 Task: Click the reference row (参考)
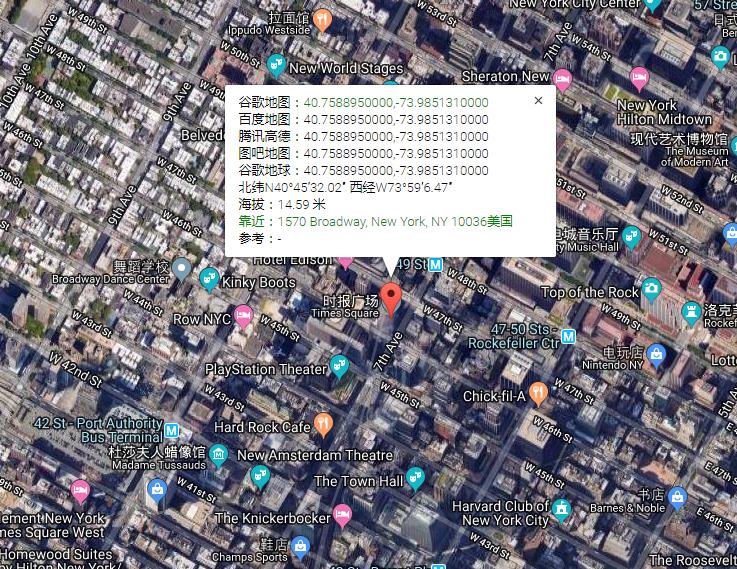point(260,238)
